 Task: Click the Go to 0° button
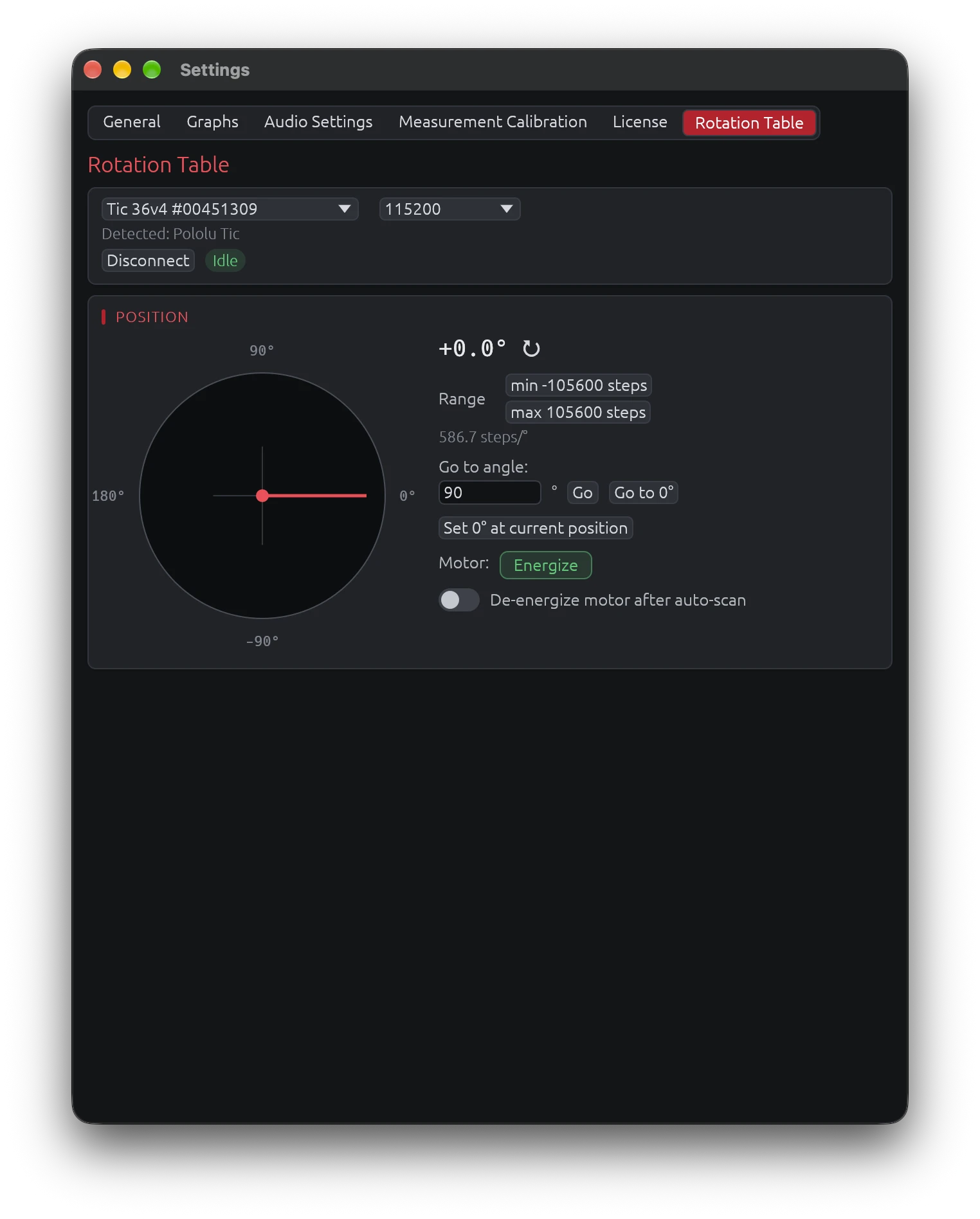pos(644,492)
